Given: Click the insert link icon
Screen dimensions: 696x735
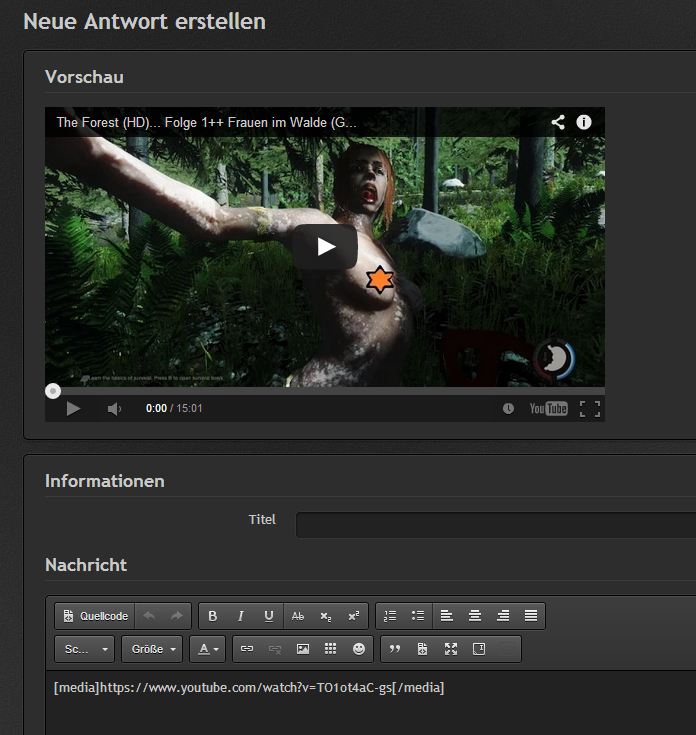Looking at the screenshot, I should point(247,649).
